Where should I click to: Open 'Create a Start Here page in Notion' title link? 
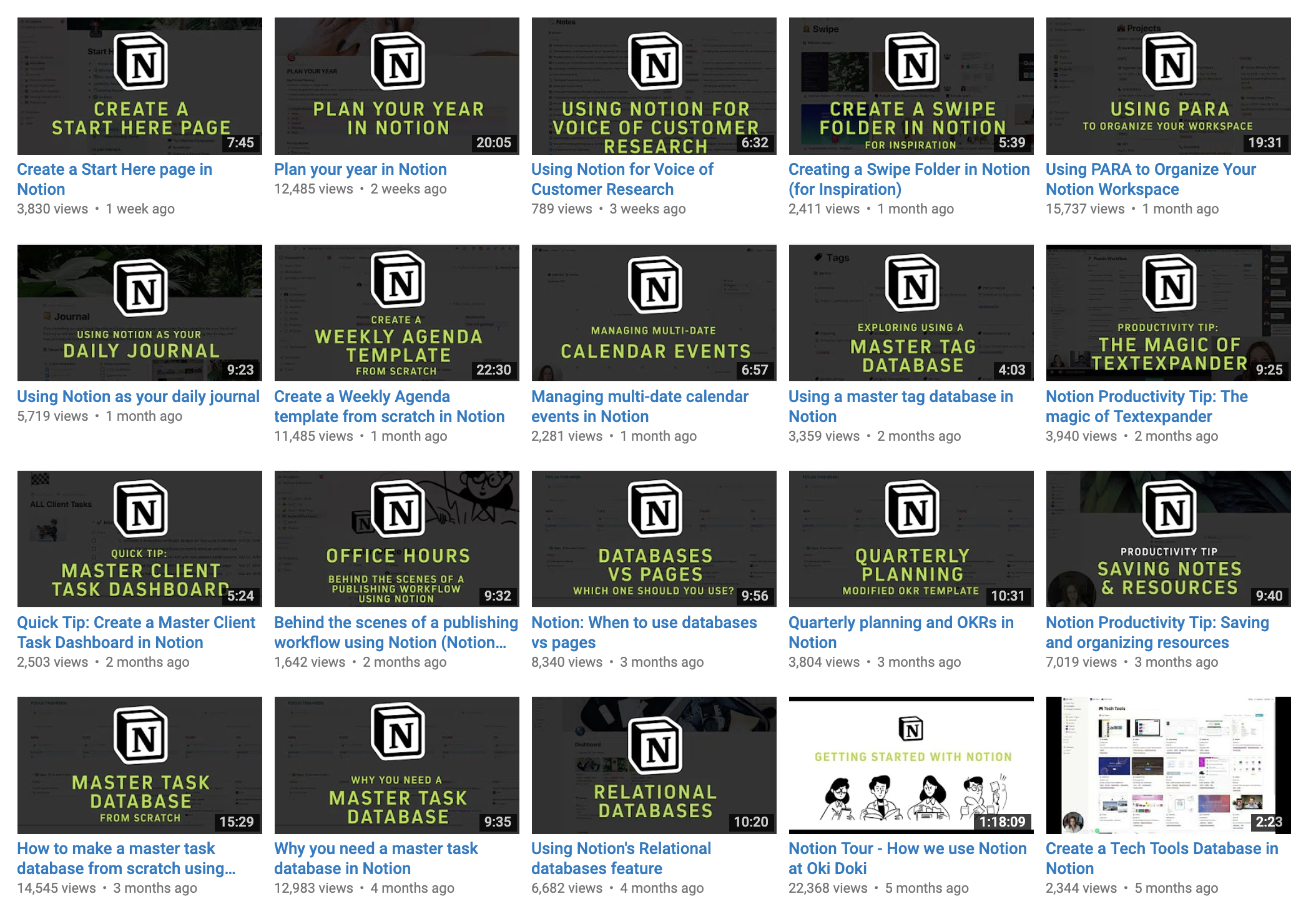point(114,179)
